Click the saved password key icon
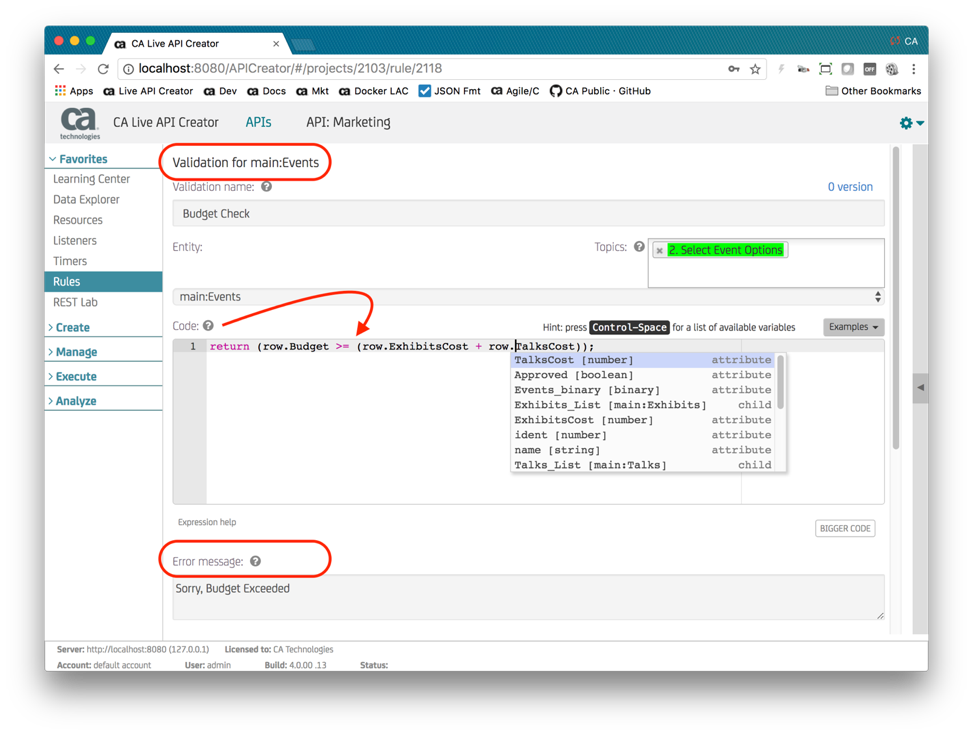The image size is (973, 735). point(734,69)
